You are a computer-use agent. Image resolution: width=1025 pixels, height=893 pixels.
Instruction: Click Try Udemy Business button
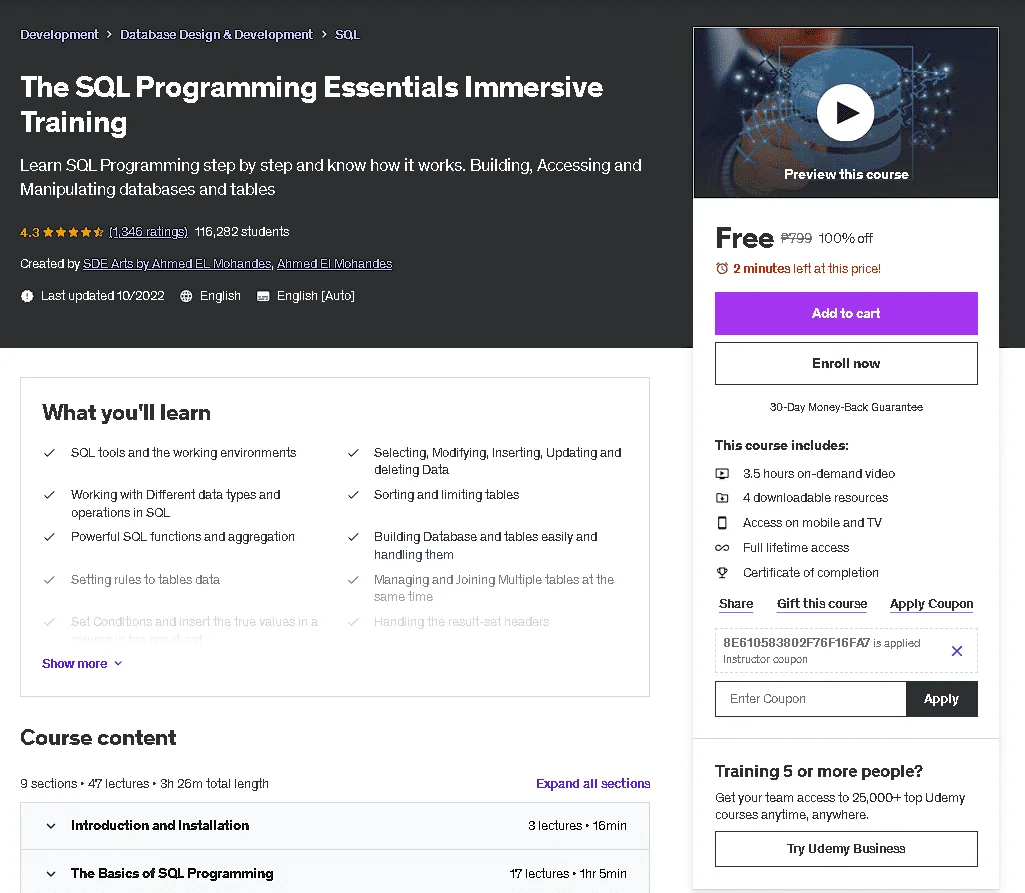coord(846,849)
